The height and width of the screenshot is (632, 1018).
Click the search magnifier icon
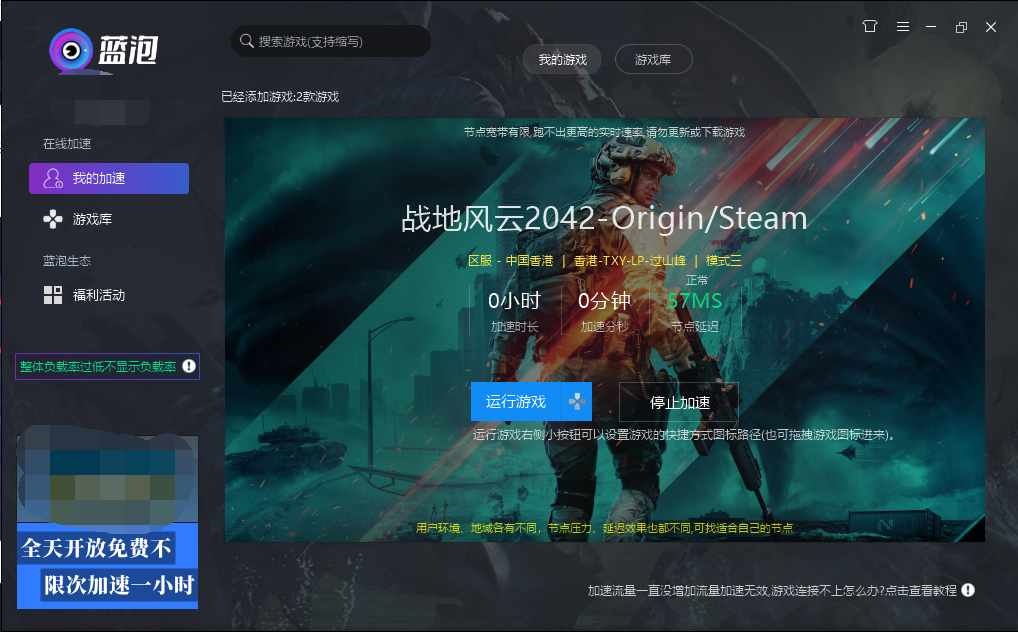[x=247, y=41]
